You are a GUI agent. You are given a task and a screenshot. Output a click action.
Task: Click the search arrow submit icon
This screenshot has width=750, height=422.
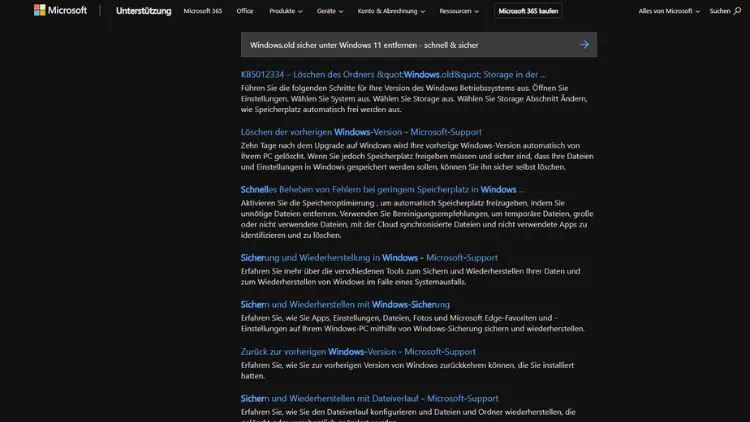[584, 44]
